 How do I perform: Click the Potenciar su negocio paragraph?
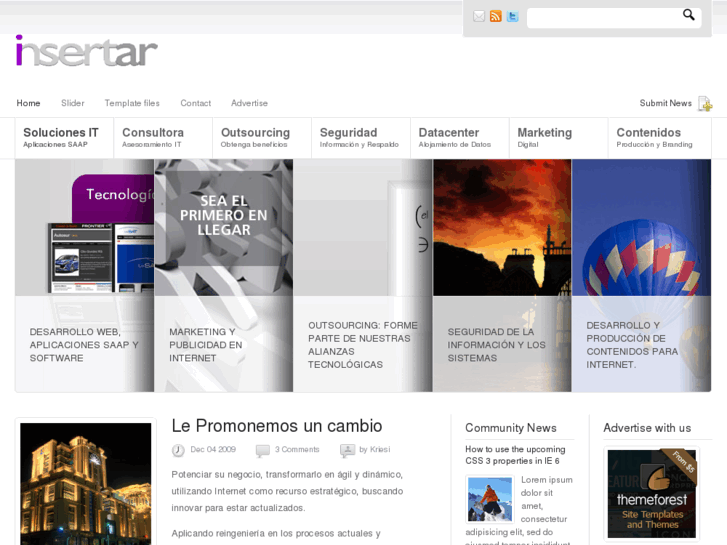(287, 491)
